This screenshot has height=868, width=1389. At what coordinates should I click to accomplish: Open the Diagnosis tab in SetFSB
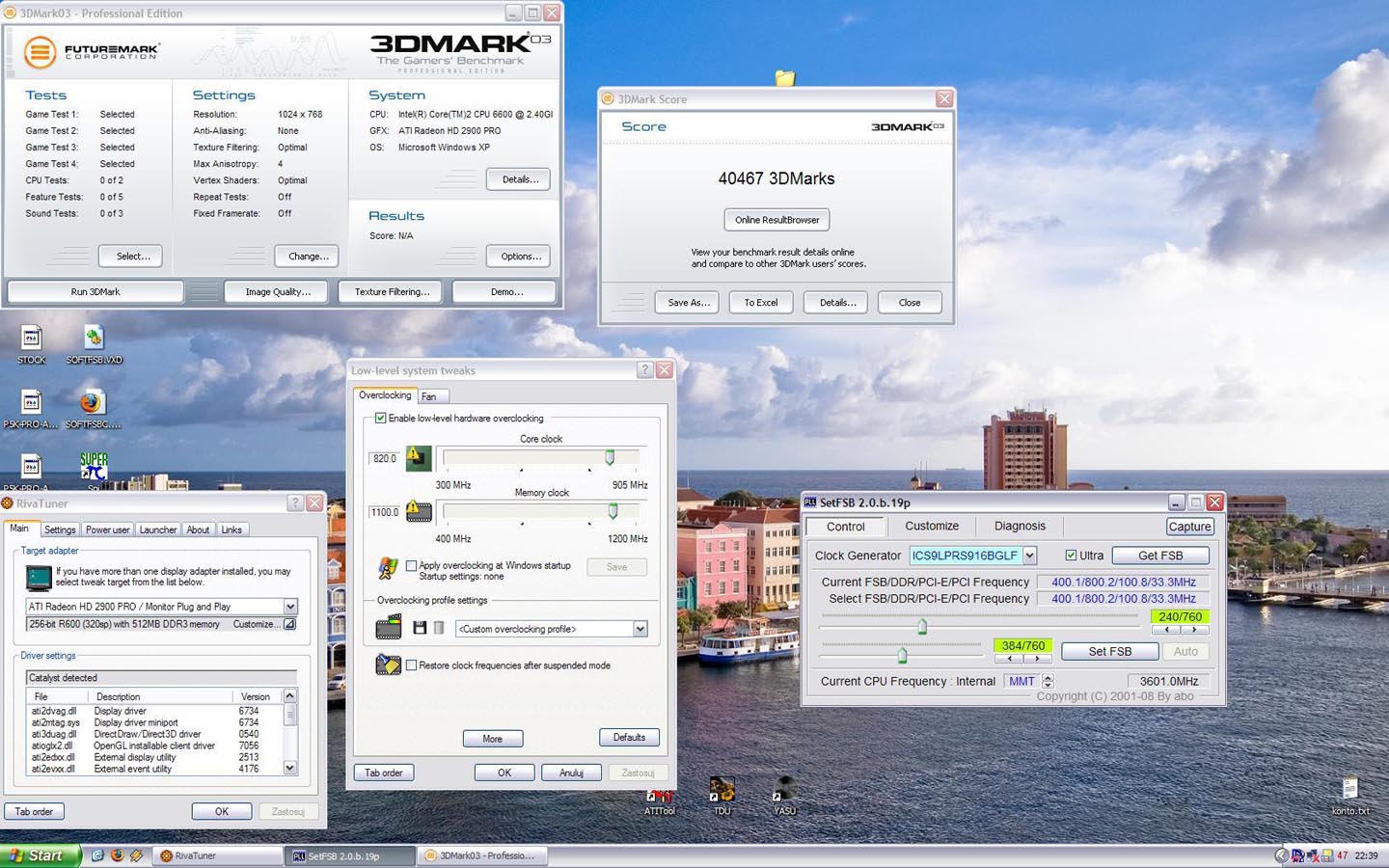tap(1020, 526)
